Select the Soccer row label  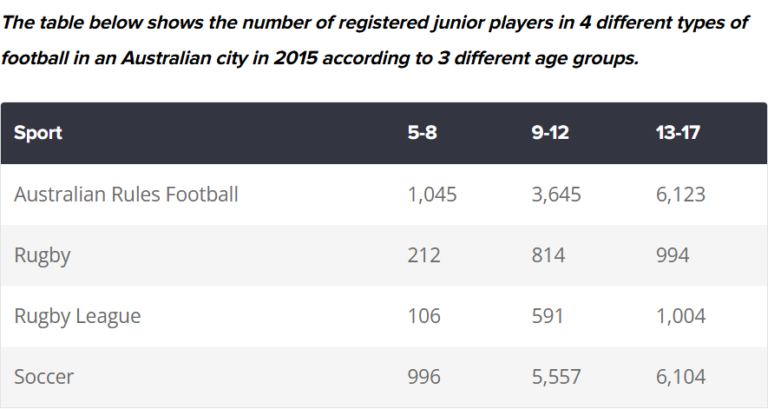click(44, 377)
